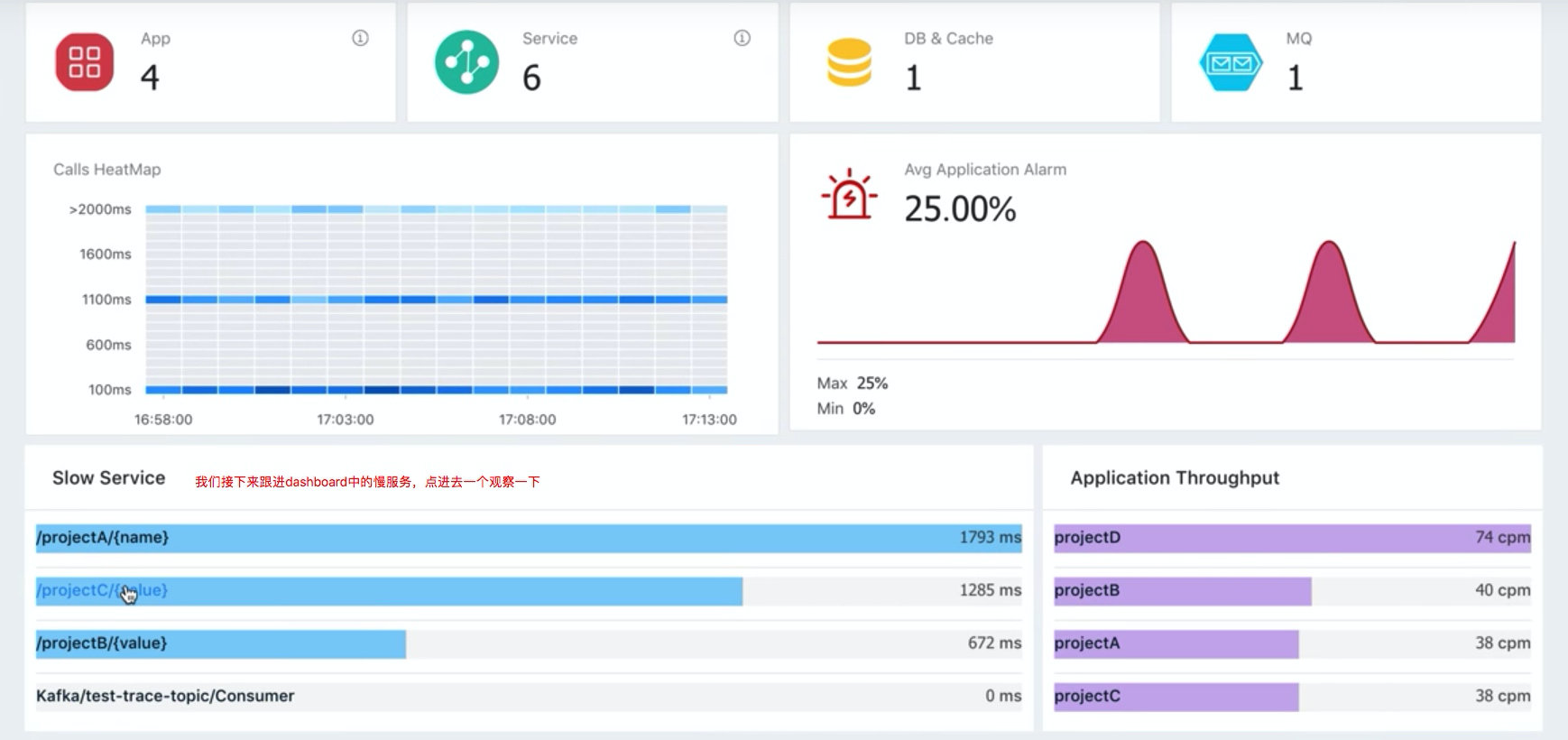Open Kafka/test-trace-topic/Consumer service entry
The height and width of the screenshot is (740, 1568).
pyautogui.click(x=165, y=696)
